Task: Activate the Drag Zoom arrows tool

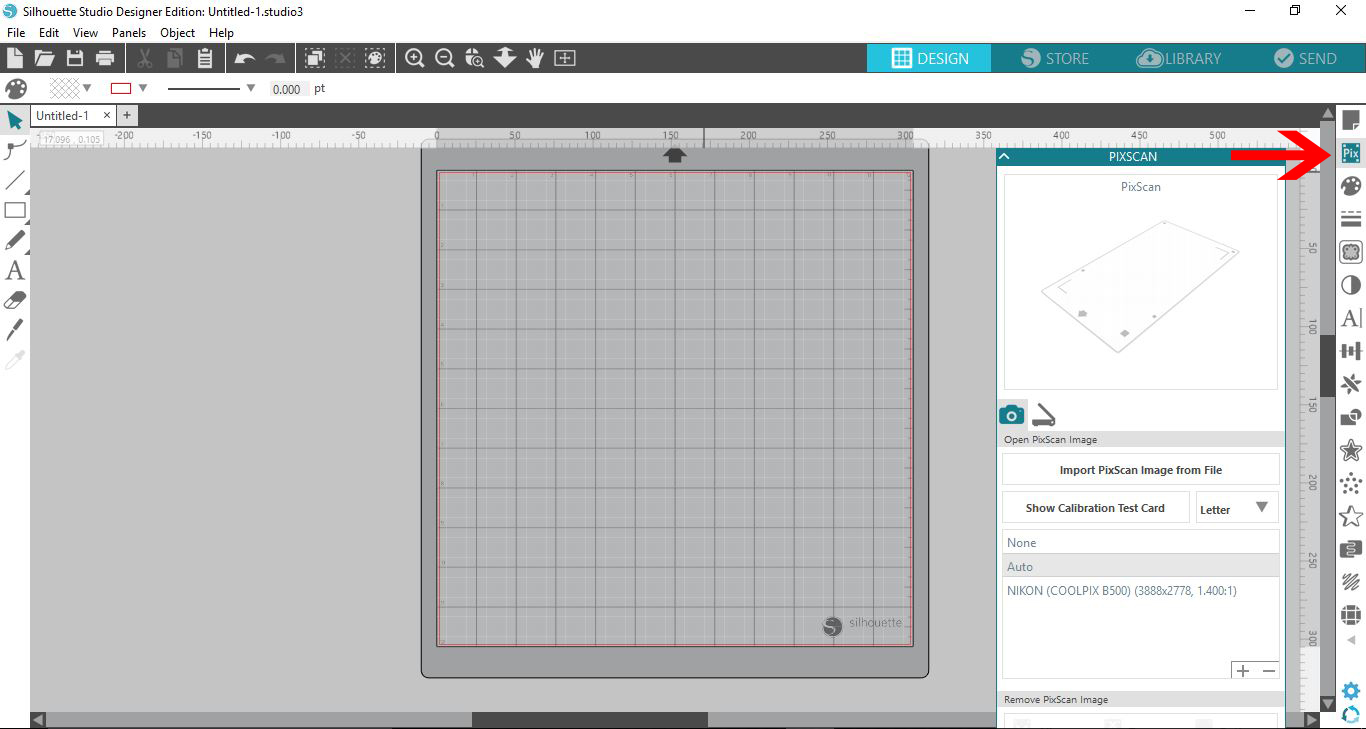Action: pyautogui.click(x=505, y=58)
